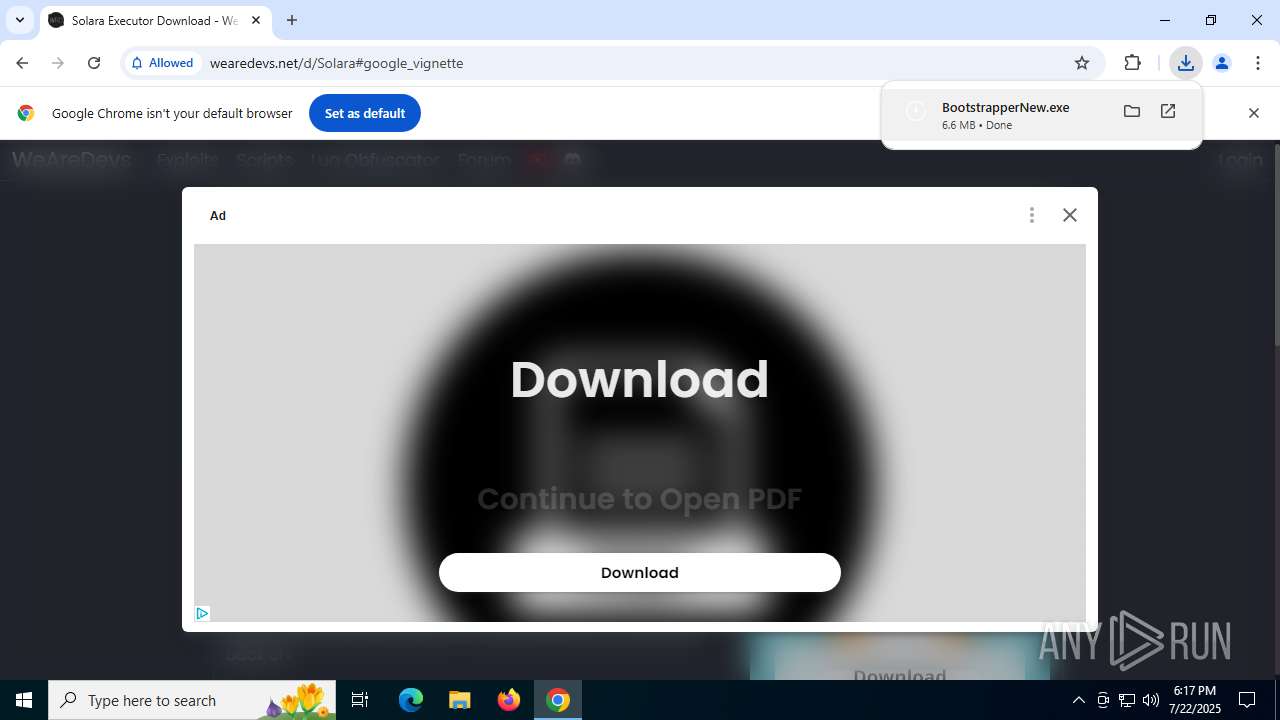
Task: Open the Extensions puzzle icon
Action: click(x=1132, y=63)
